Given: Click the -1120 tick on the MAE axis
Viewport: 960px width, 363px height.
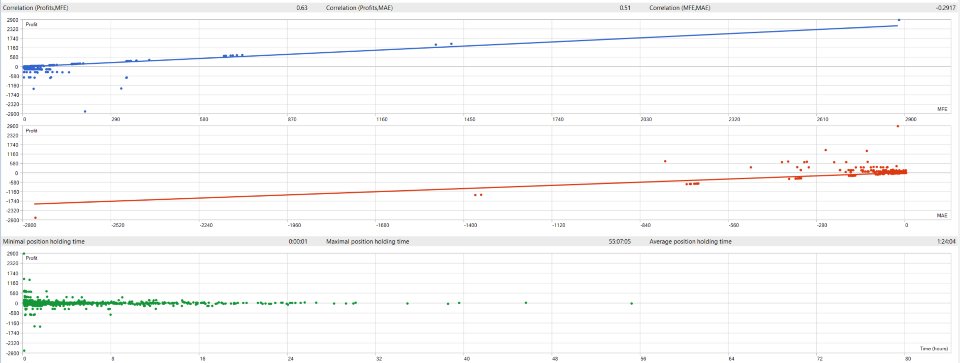Looking at the screenshot, I should [558, 225].
